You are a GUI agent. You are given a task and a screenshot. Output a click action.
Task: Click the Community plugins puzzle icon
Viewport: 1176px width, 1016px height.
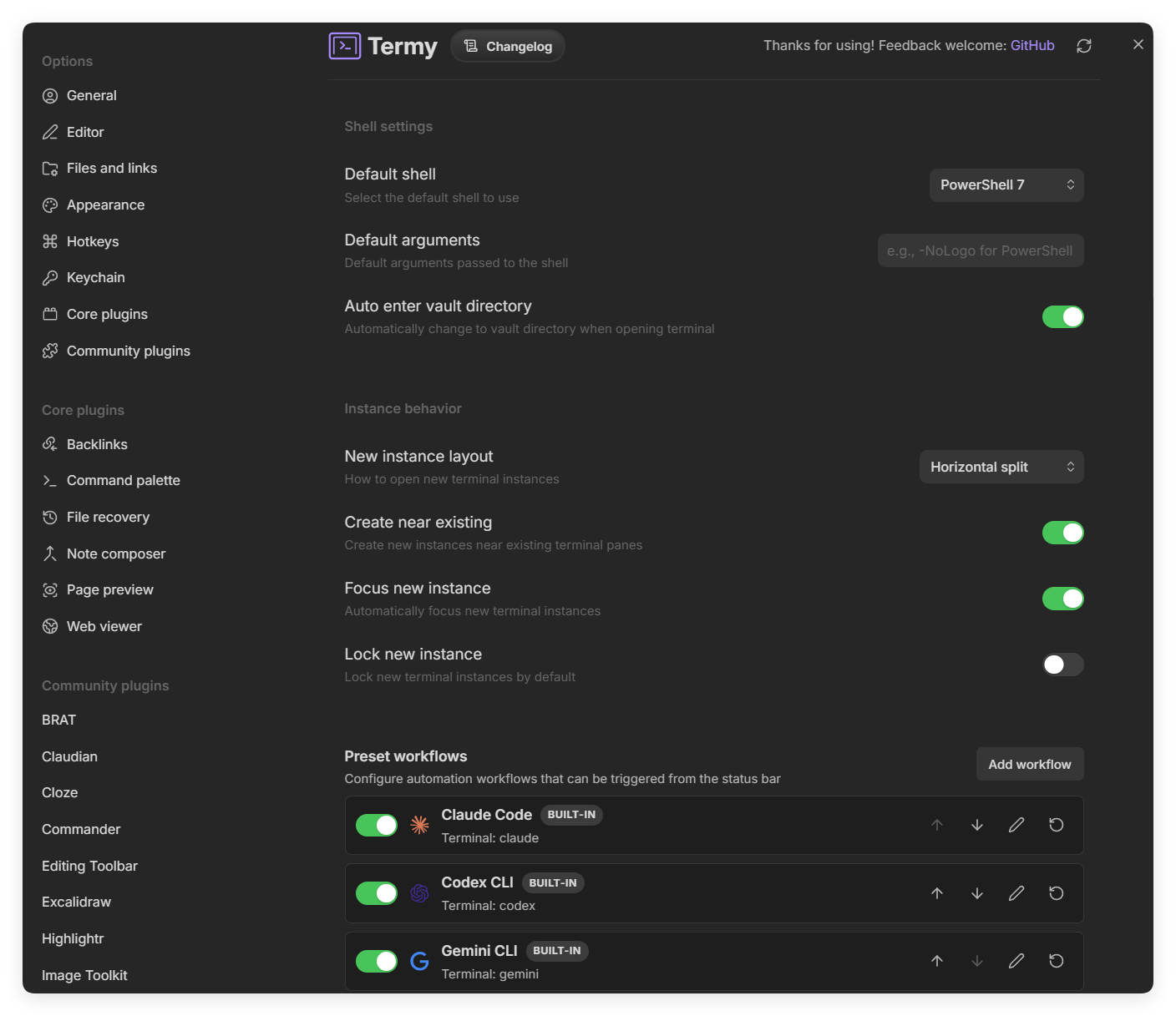point(50,351)
